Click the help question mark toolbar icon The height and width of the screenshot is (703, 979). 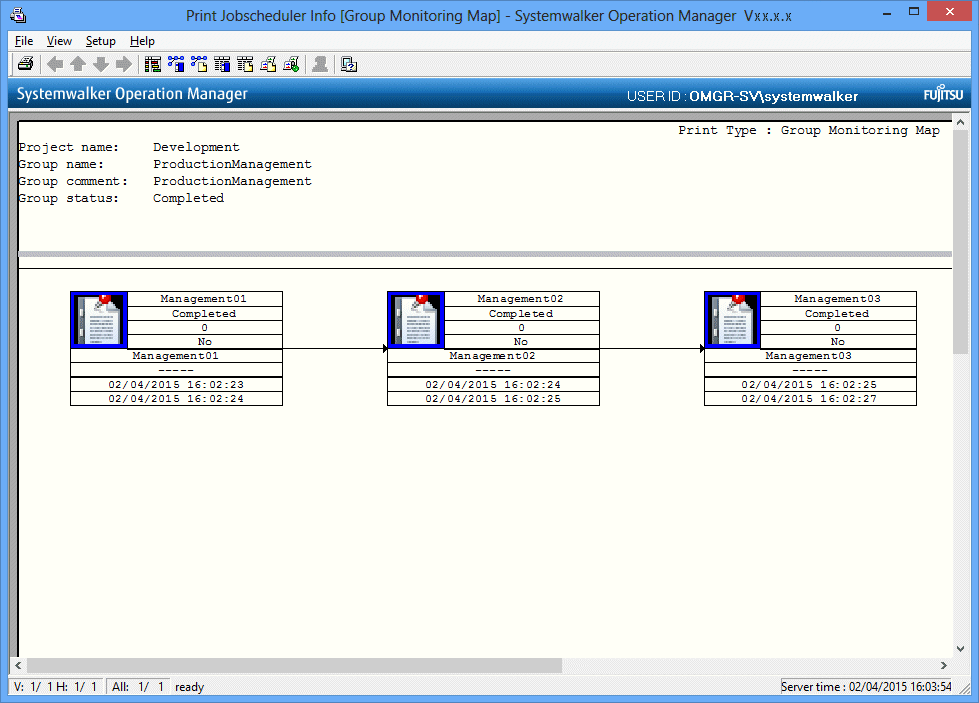(349, 65)
